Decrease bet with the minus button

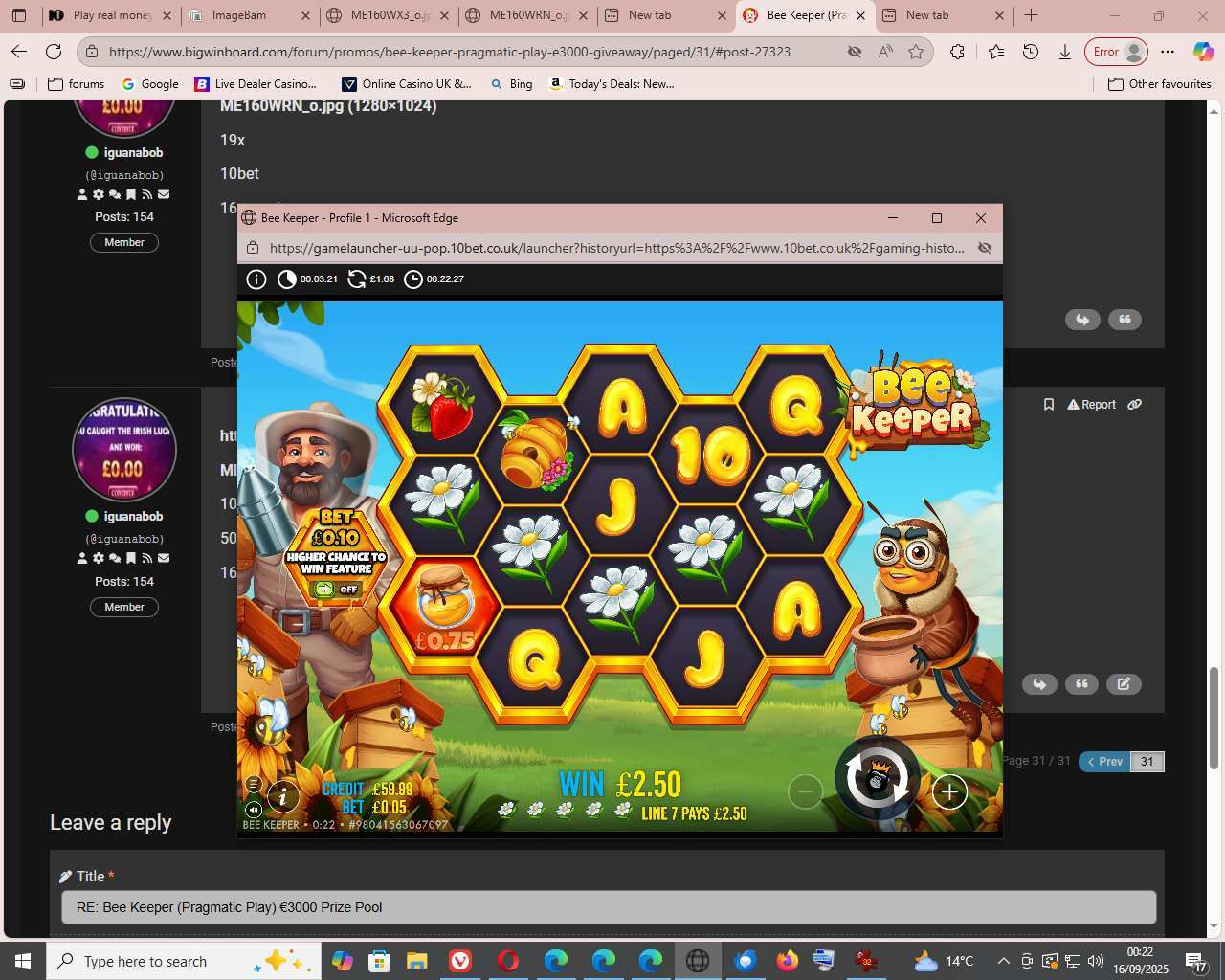(x=805, y=791)
